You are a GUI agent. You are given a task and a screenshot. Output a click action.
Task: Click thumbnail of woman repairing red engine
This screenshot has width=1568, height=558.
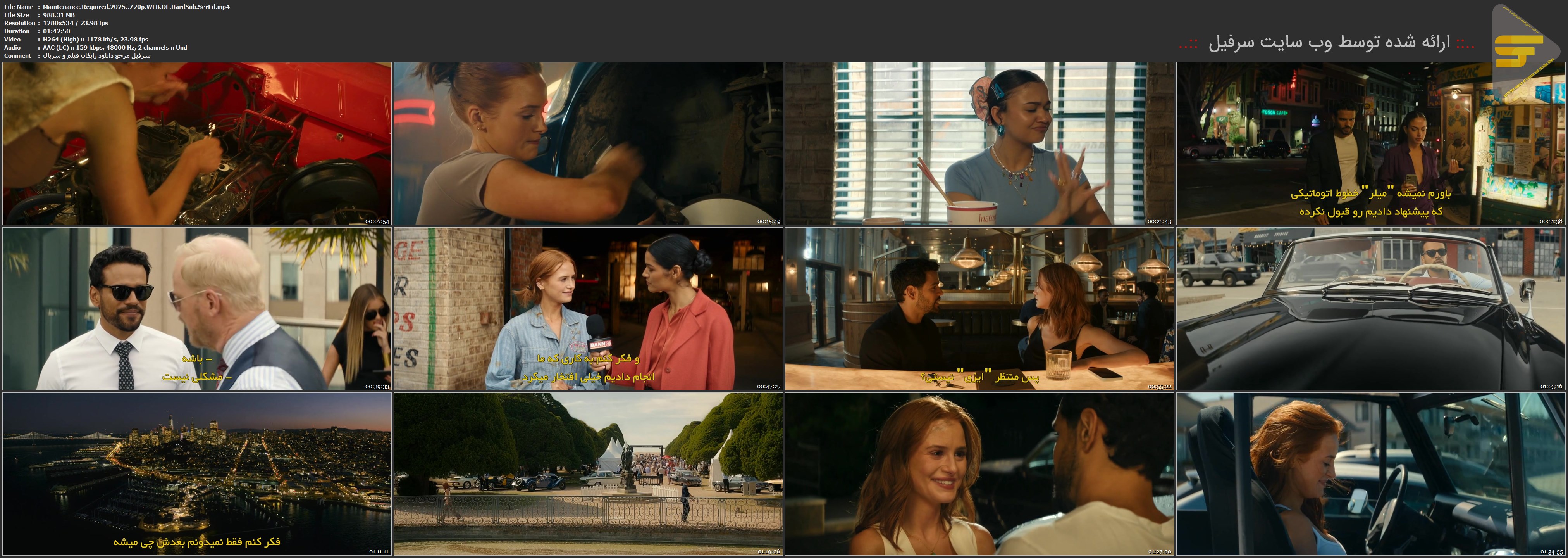(196, 144)
